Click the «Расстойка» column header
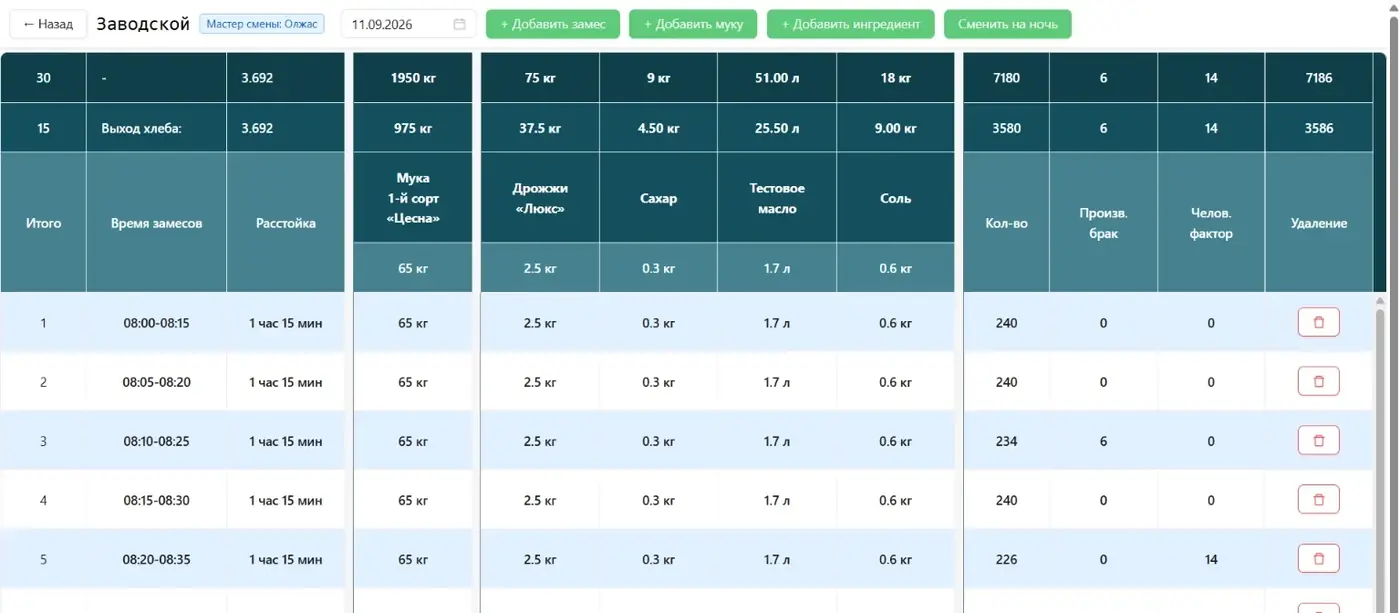Screen dimensions: 1400x613 286,223
